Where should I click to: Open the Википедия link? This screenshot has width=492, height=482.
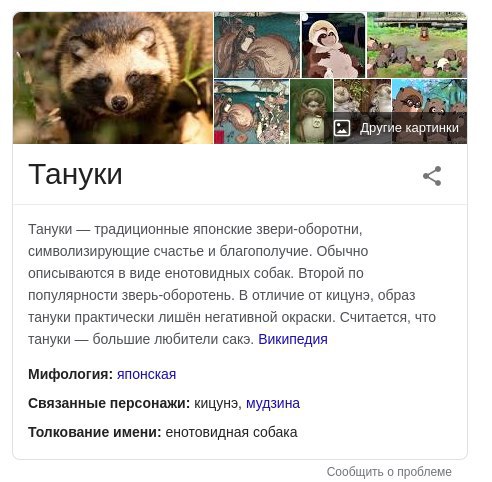pyautogui.click(x=293, y=339)
